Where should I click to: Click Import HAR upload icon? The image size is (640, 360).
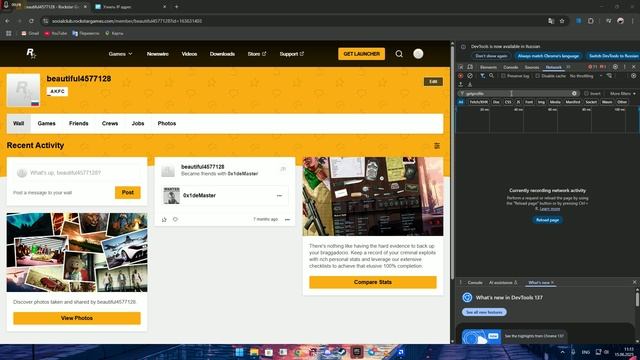[461, 84]
